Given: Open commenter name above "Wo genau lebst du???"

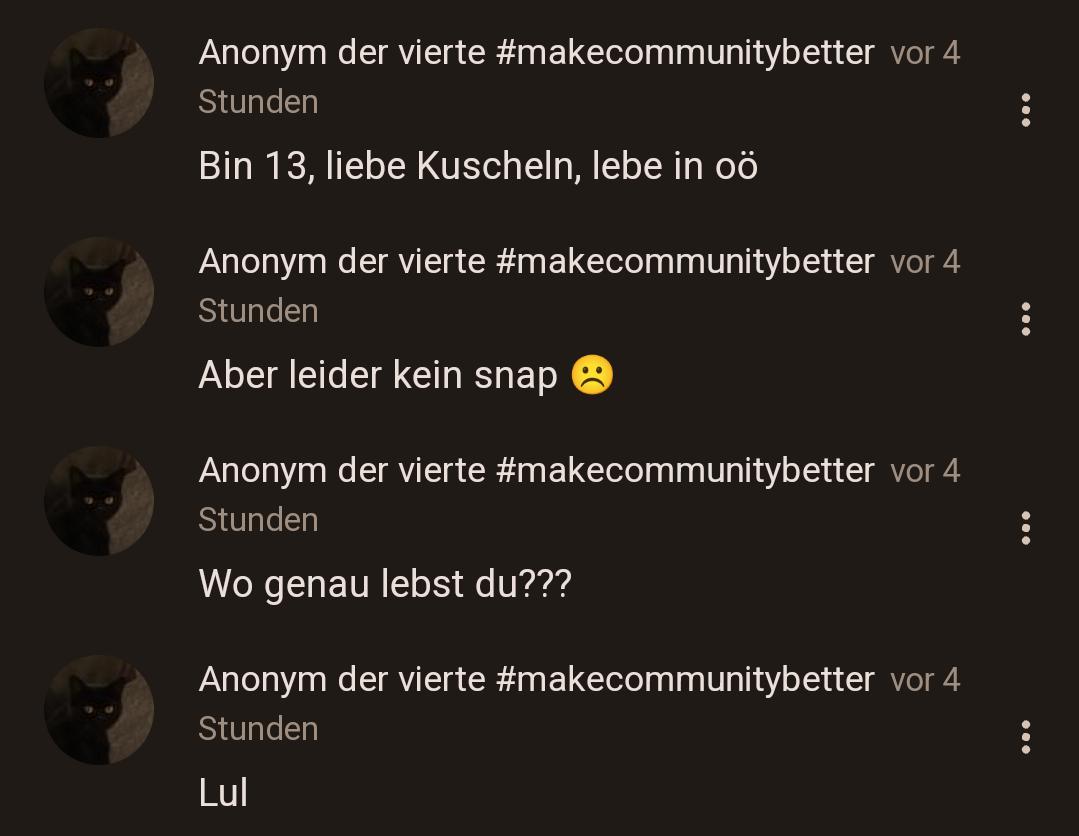Looking at the screenshot, I should coord(536,471).
